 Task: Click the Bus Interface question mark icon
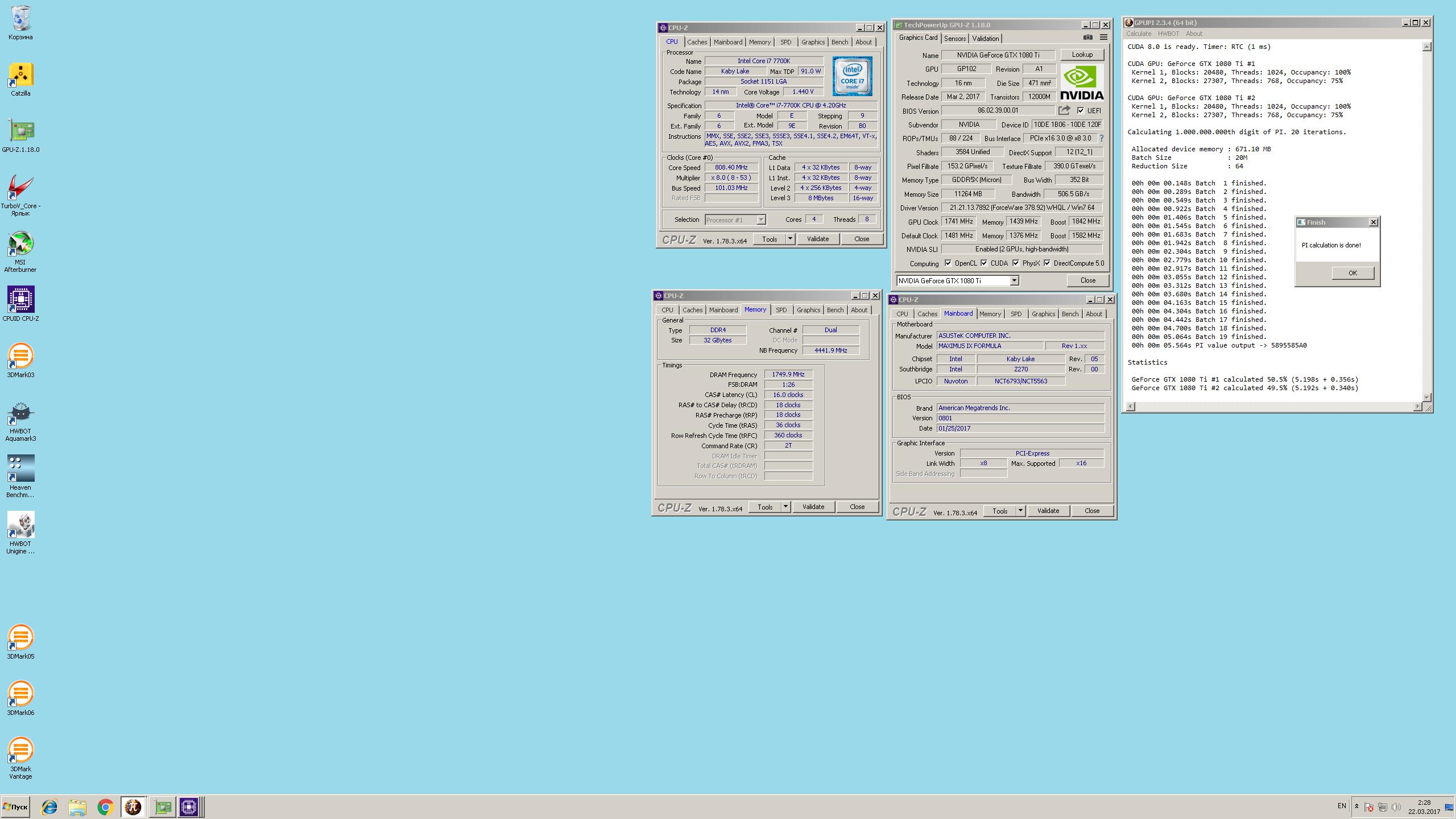(1102, 138)
